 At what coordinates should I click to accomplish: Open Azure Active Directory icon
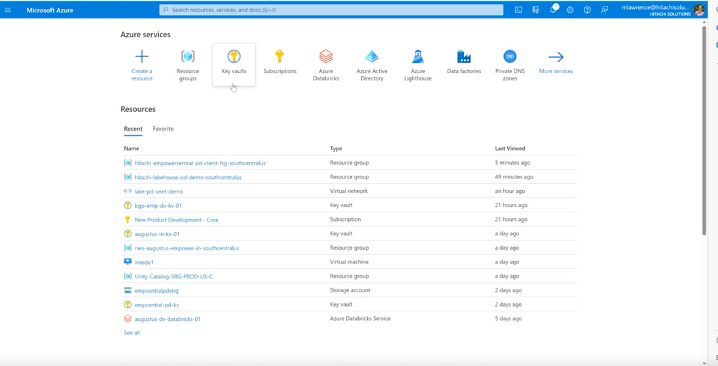[x=372, y=56]
